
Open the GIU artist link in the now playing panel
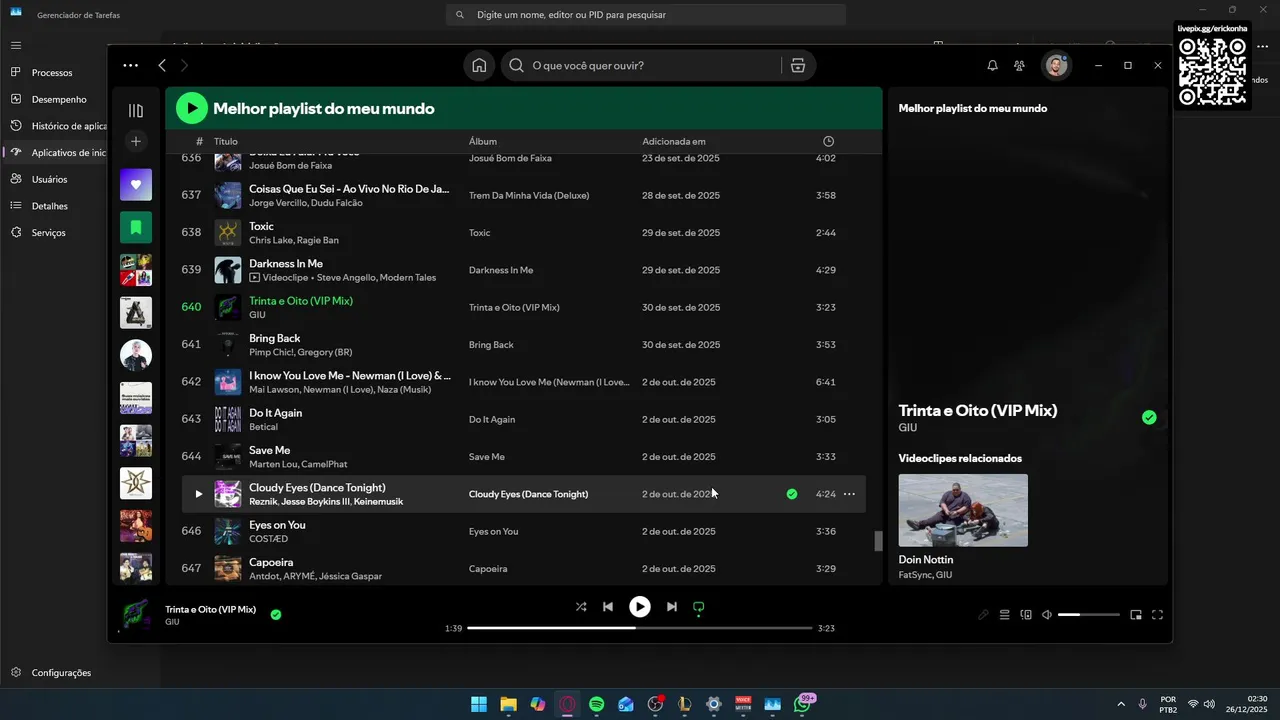tap(908, 428)
